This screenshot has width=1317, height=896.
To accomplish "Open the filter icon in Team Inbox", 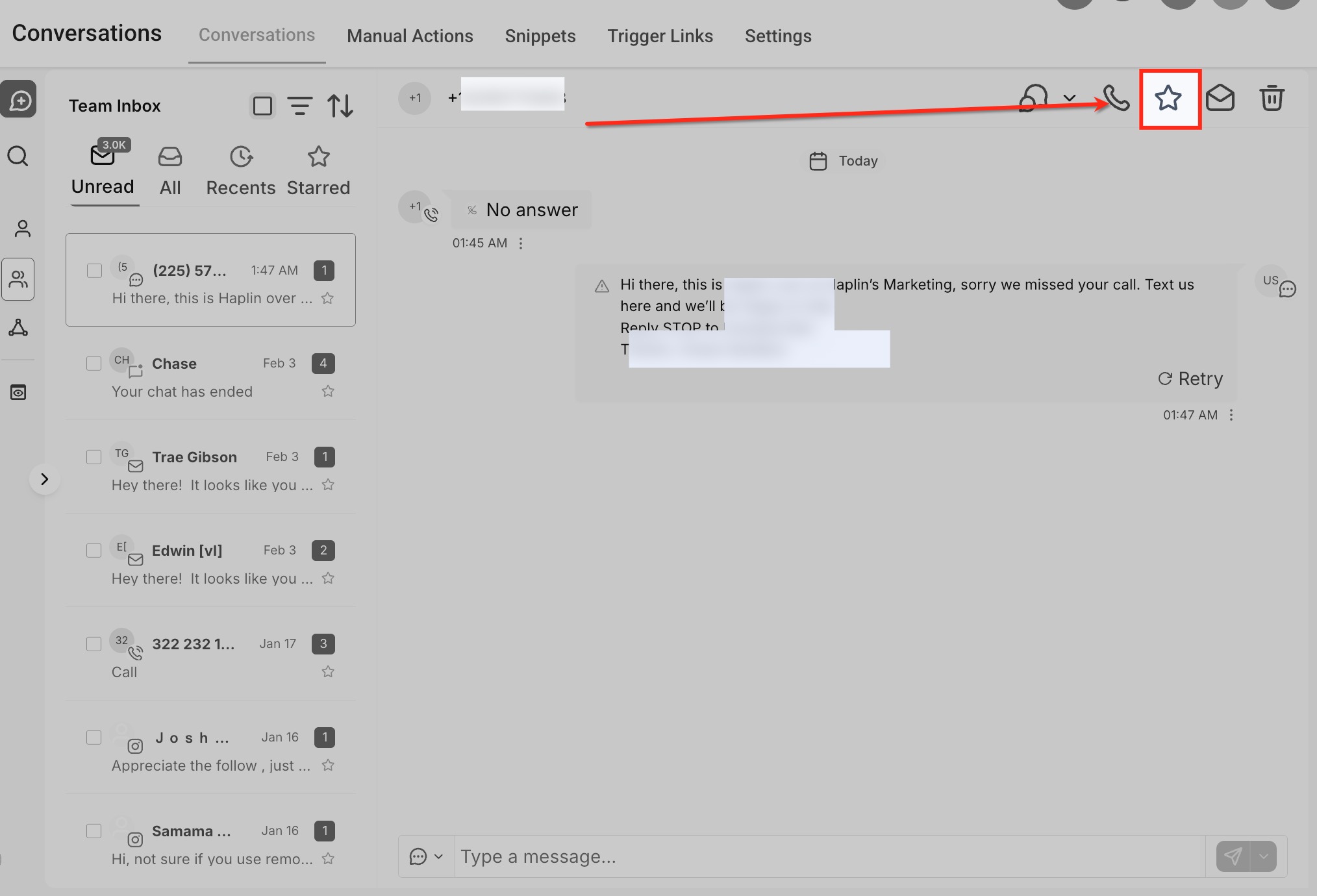I will coord(300,105).
